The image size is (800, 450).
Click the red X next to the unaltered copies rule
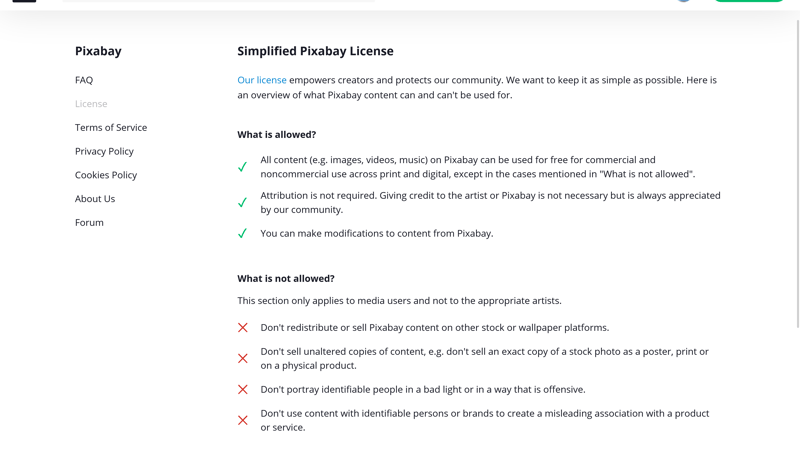click(x=243, y=359)
